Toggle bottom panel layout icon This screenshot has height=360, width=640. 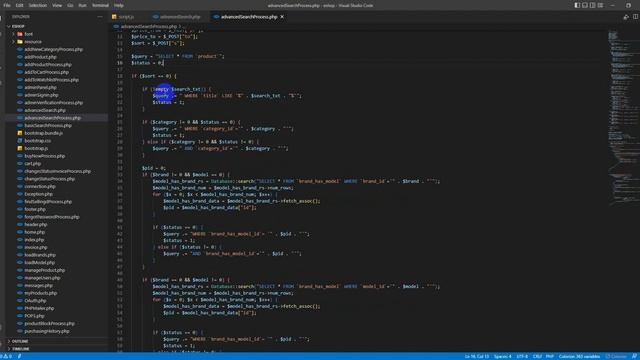585,5
